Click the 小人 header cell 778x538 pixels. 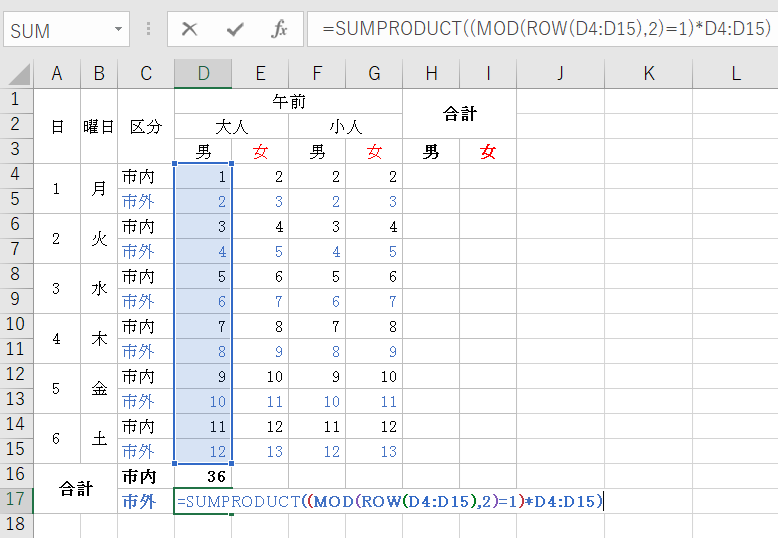click(x=345, y=126)
